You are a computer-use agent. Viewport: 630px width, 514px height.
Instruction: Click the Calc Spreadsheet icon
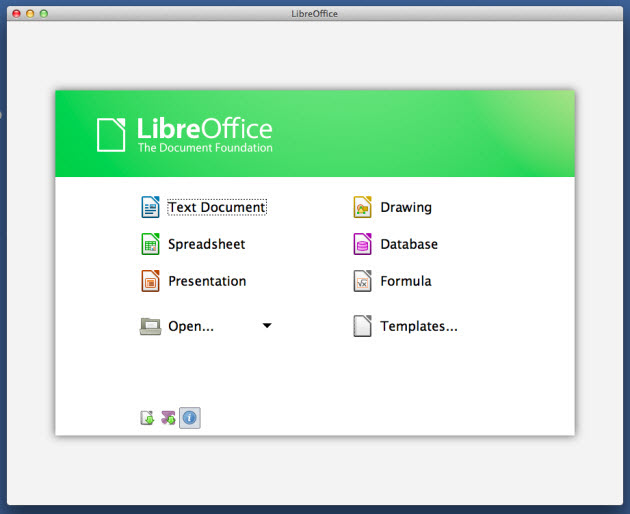click(150, 244)
